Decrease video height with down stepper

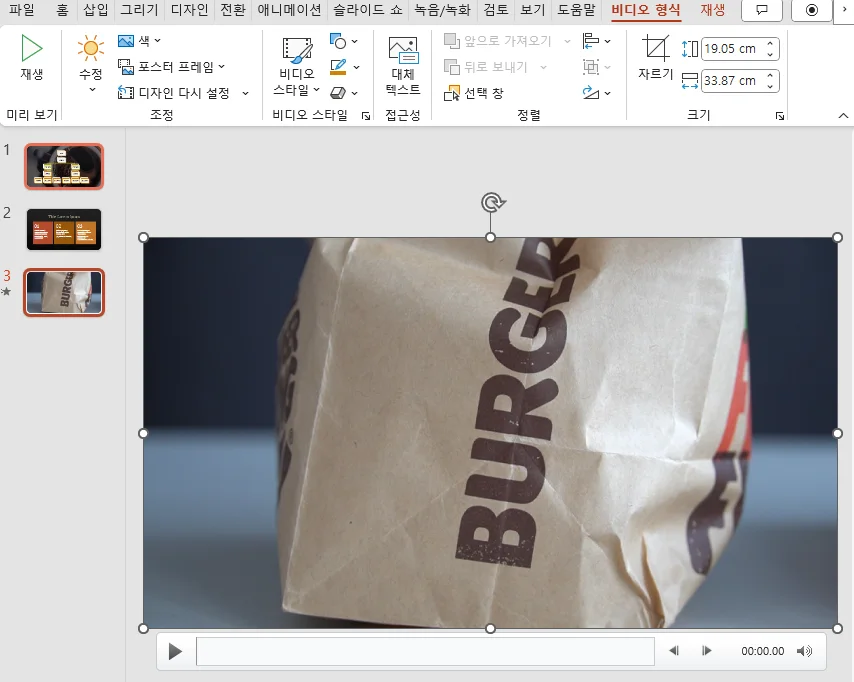(x=770, y=54)
